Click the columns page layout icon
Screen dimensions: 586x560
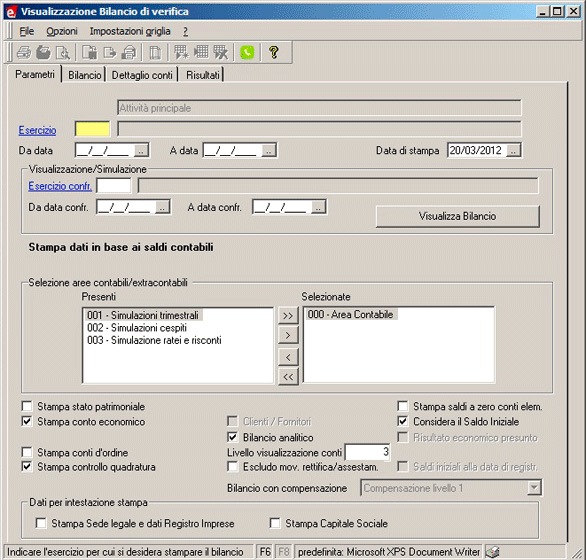click(x=155, y=52)
